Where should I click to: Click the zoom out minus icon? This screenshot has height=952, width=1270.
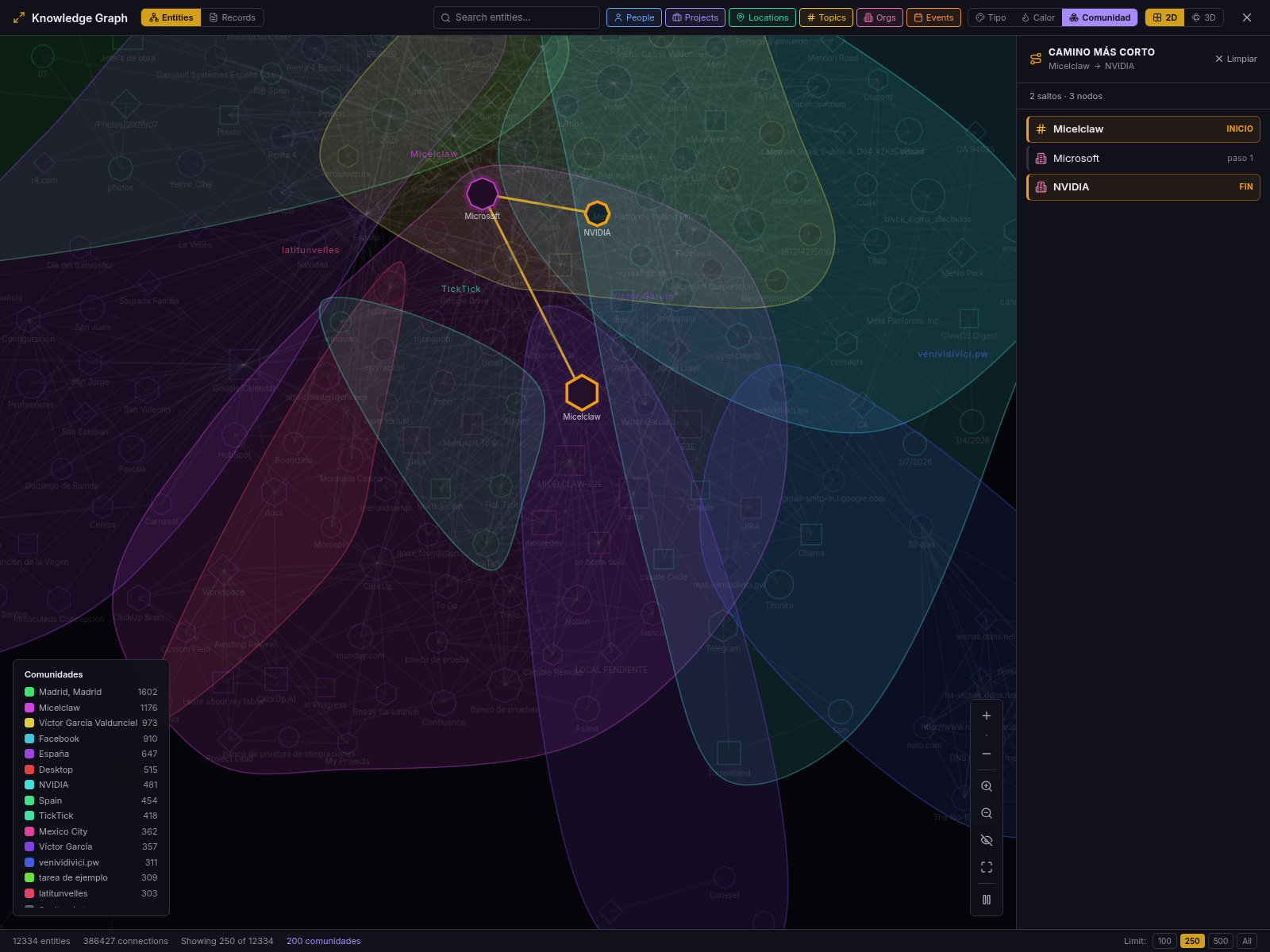[x=987, y=754]
